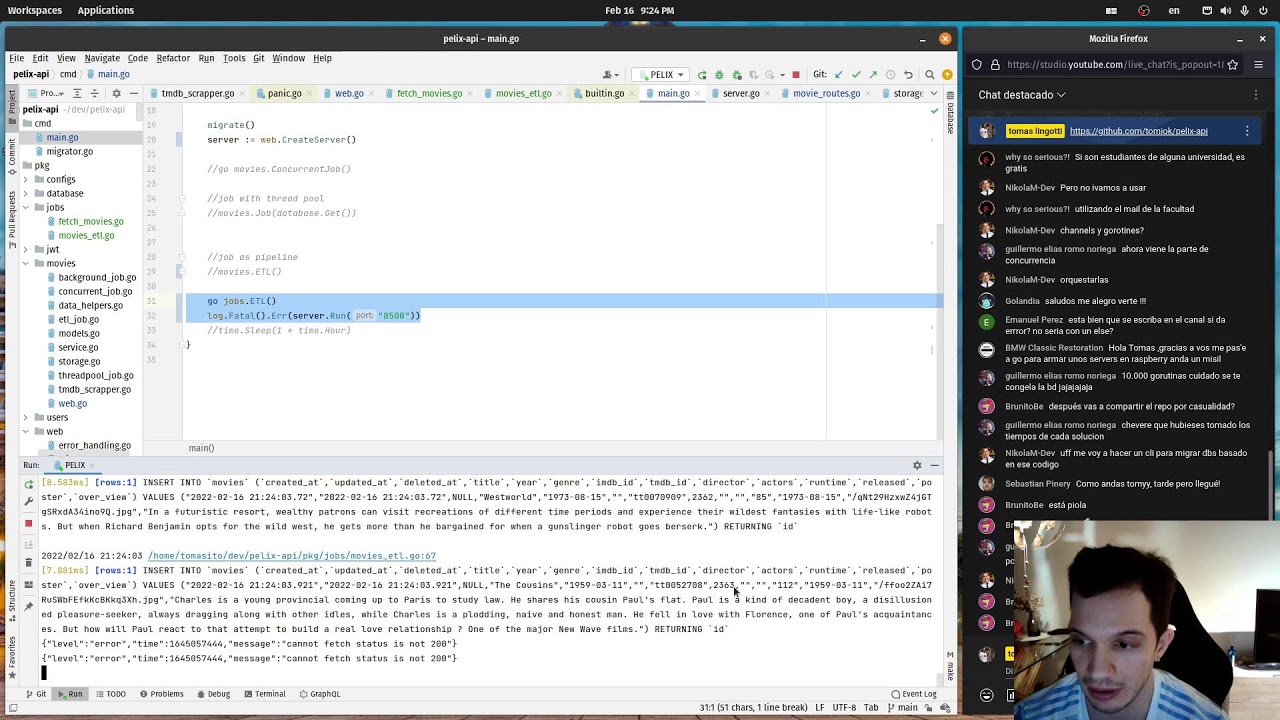The image size is (1280, 720).
Task: Select threadpool_job.go in project tree
Action: pyautogui.click(x=95, y=375)
